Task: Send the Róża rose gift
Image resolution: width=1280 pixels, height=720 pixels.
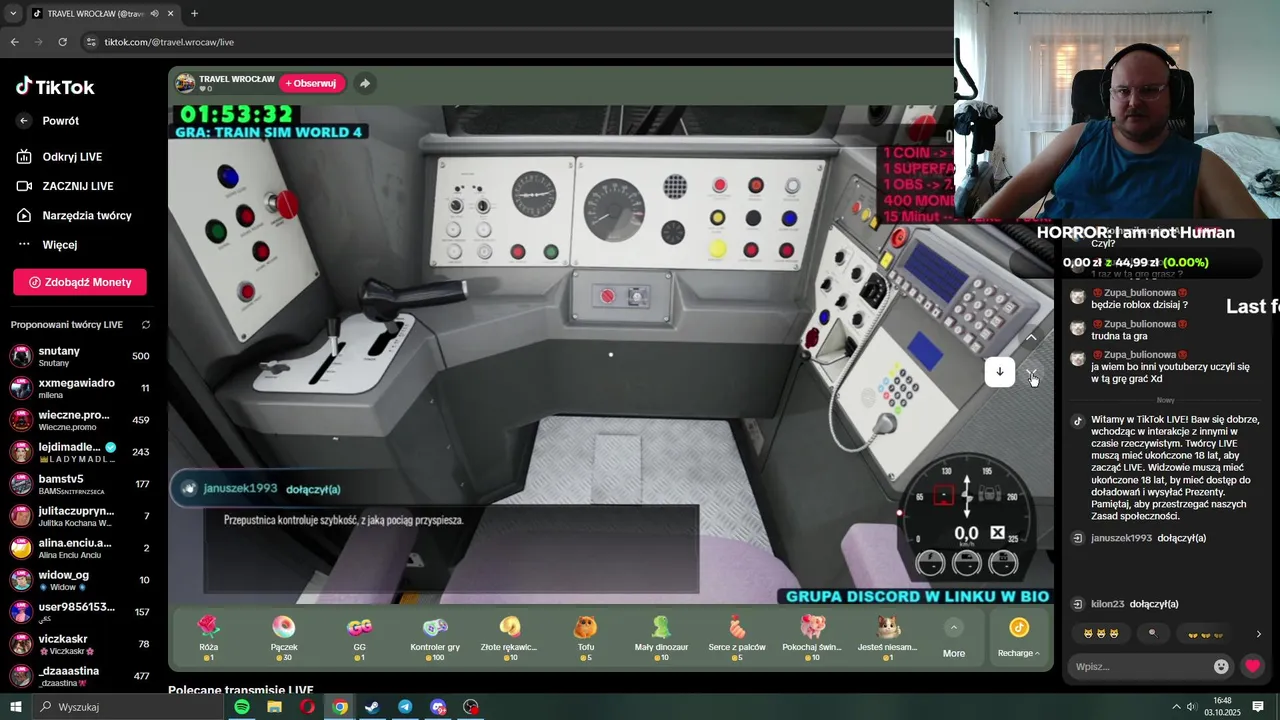Action: [208, 637]
